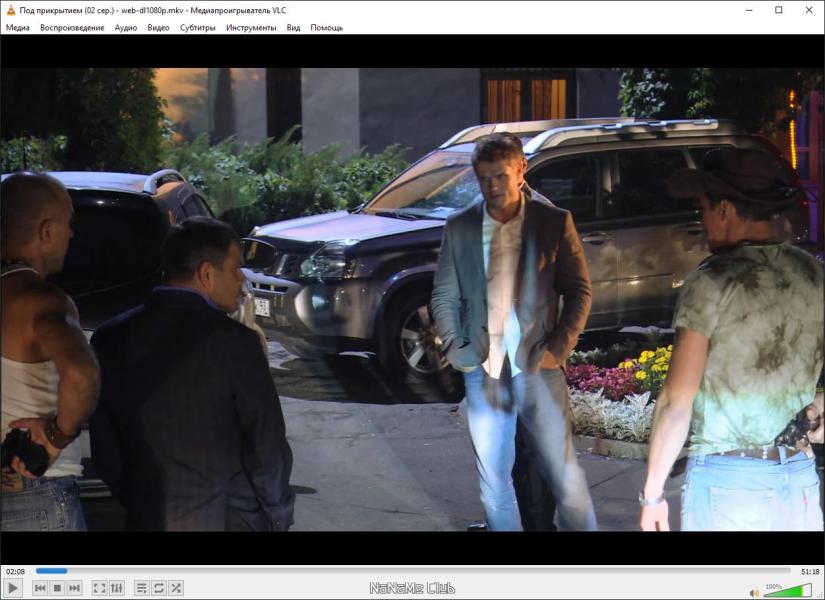Show the playlist view
Image resolution: width=825 pixels, height=600 pixels.
[x=142, y=588]
